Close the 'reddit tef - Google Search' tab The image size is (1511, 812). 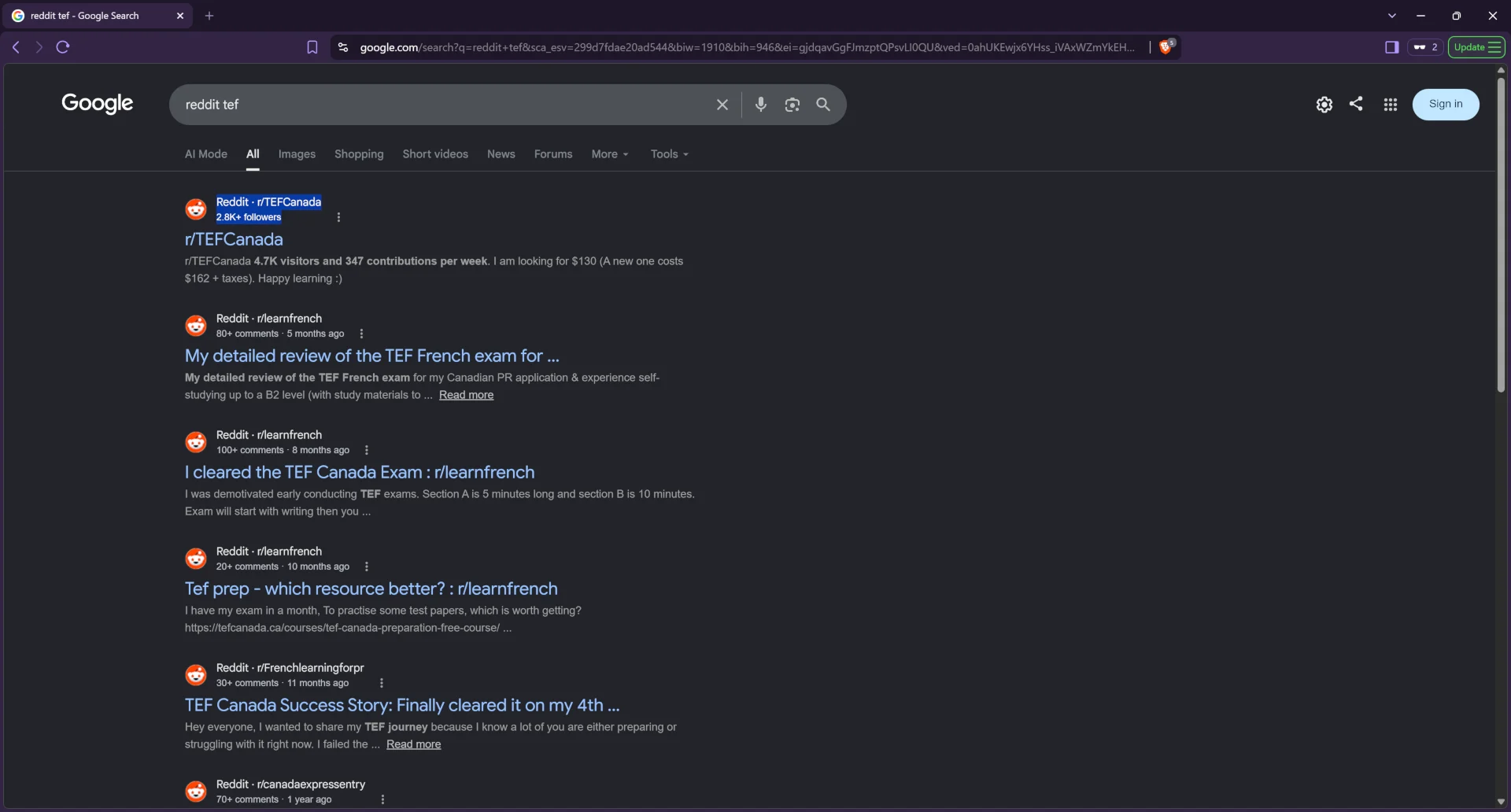(x=180, y=16)
